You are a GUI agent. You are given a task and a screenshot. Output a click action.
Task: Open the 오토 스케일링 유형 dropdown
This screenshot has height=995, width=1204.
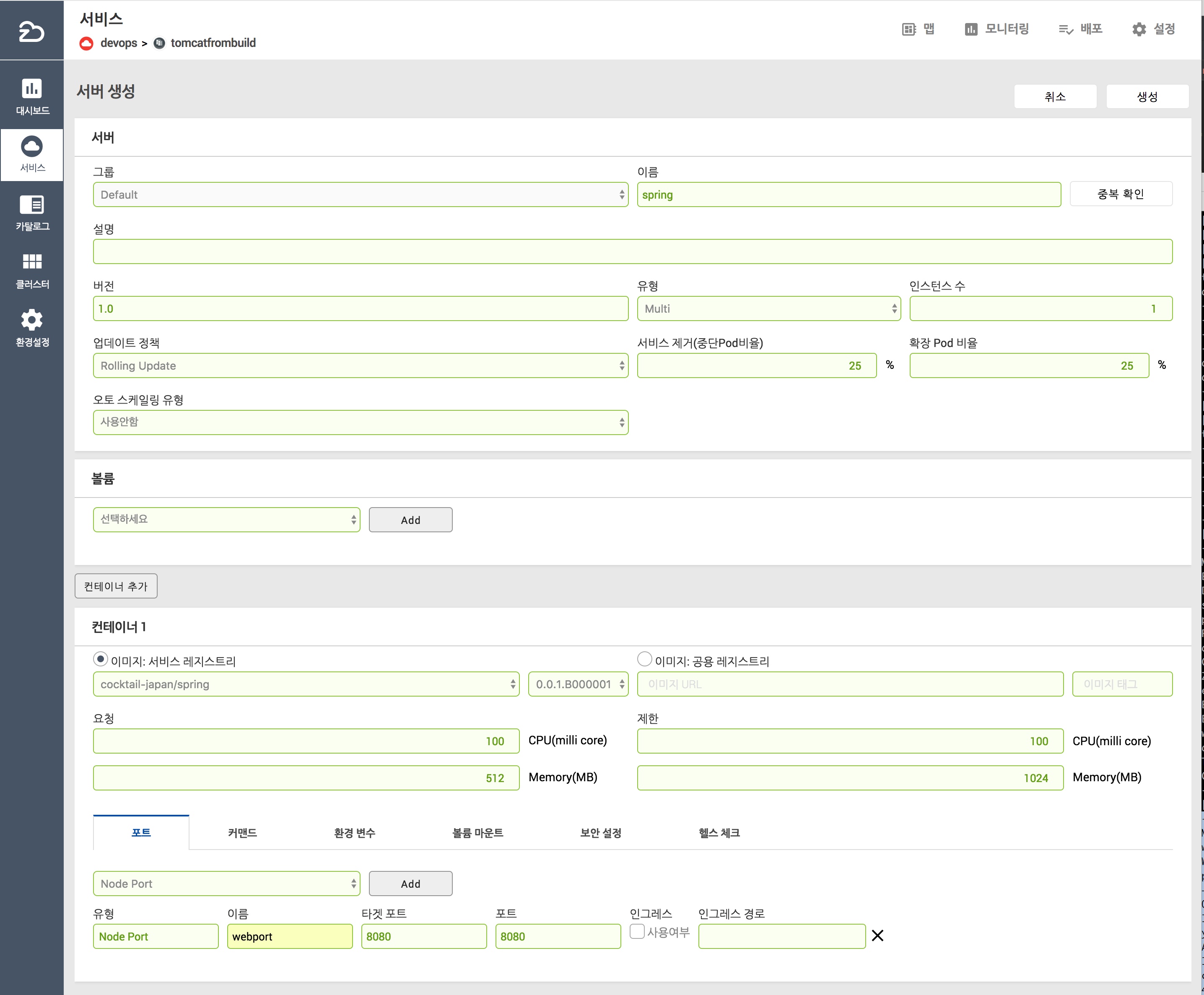point(360,422)
